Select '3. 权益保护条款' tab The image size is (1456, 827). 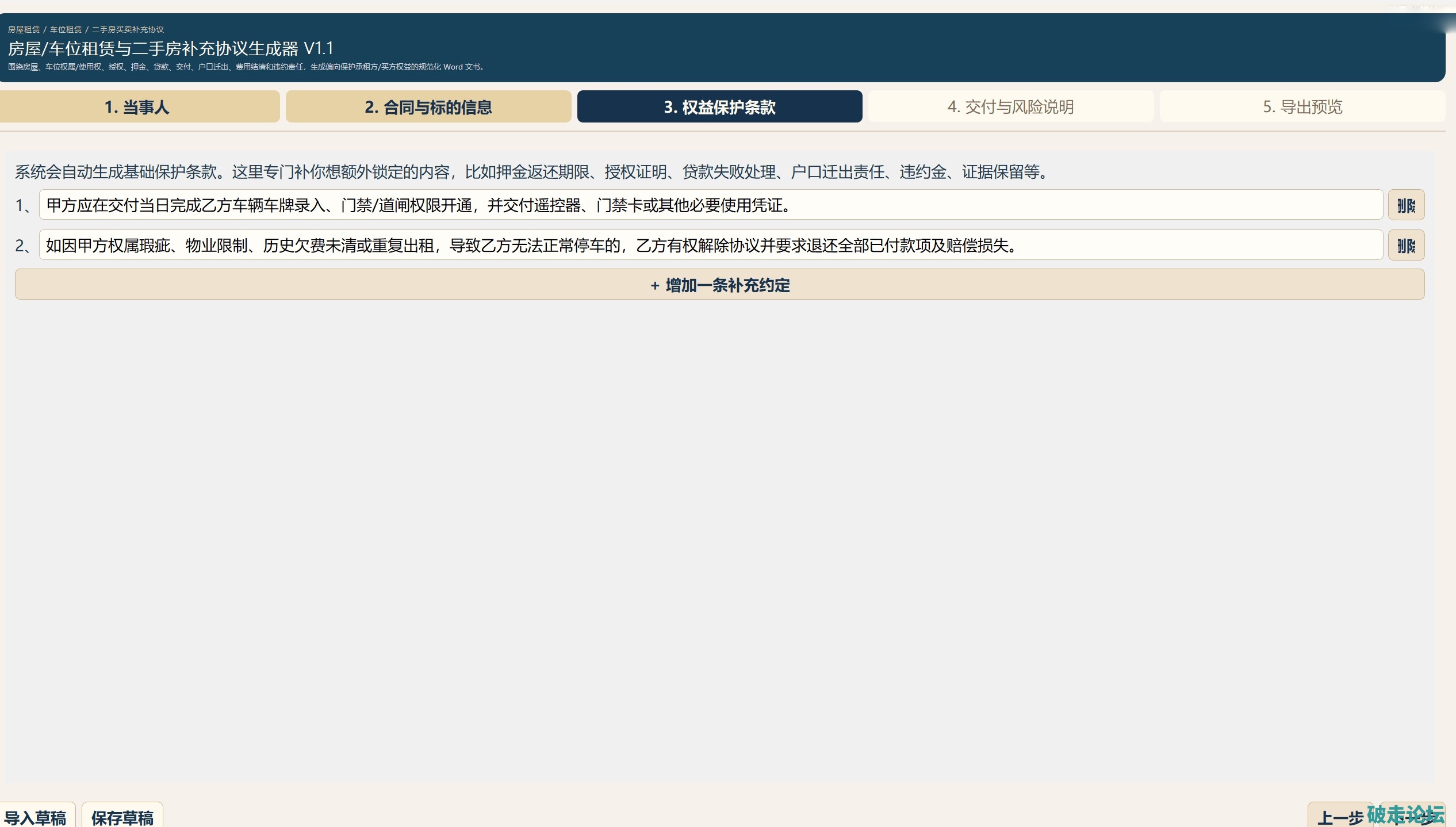(x=719, y=107)
